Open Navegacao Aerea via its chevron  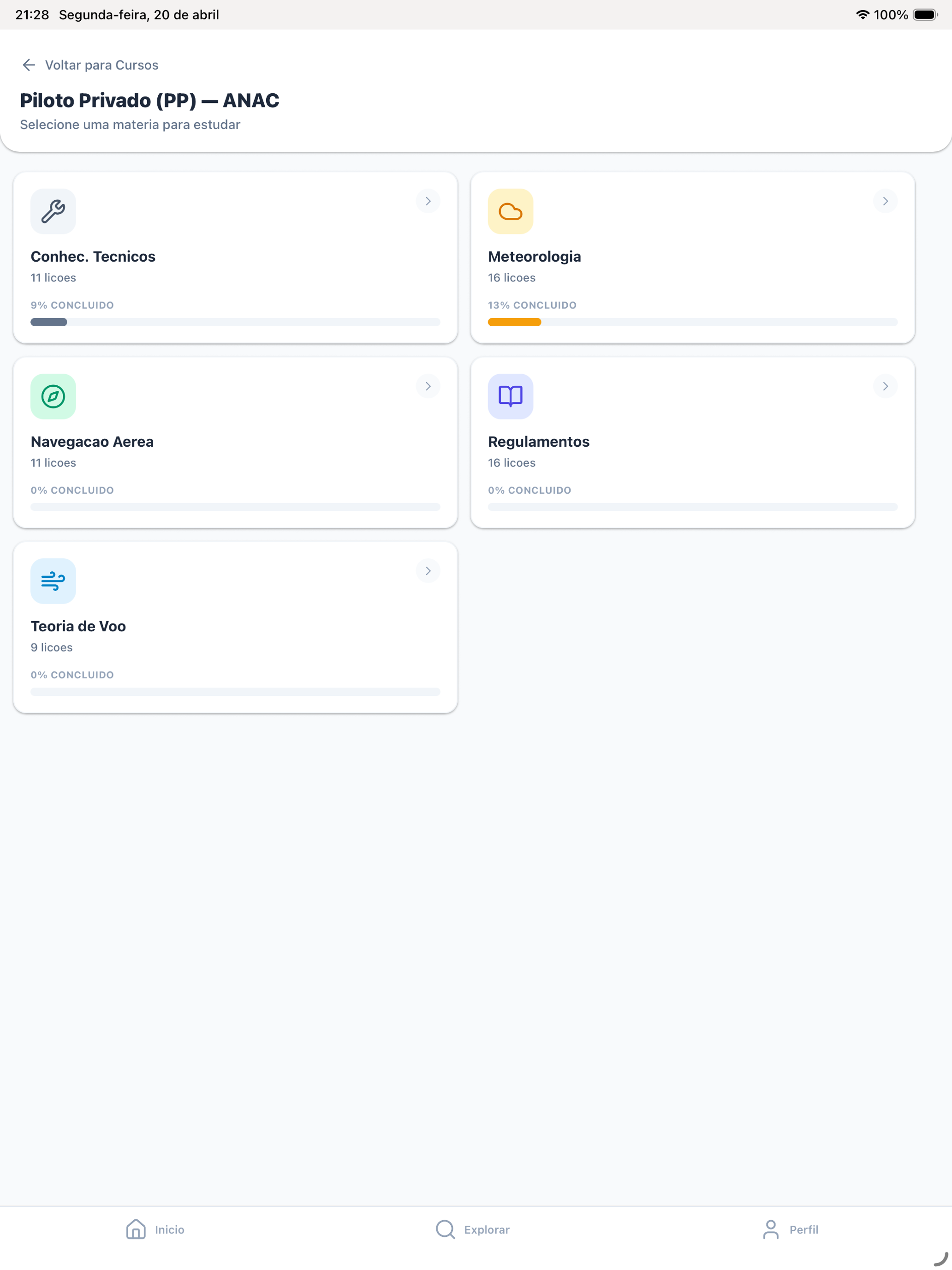pos(428,386)
